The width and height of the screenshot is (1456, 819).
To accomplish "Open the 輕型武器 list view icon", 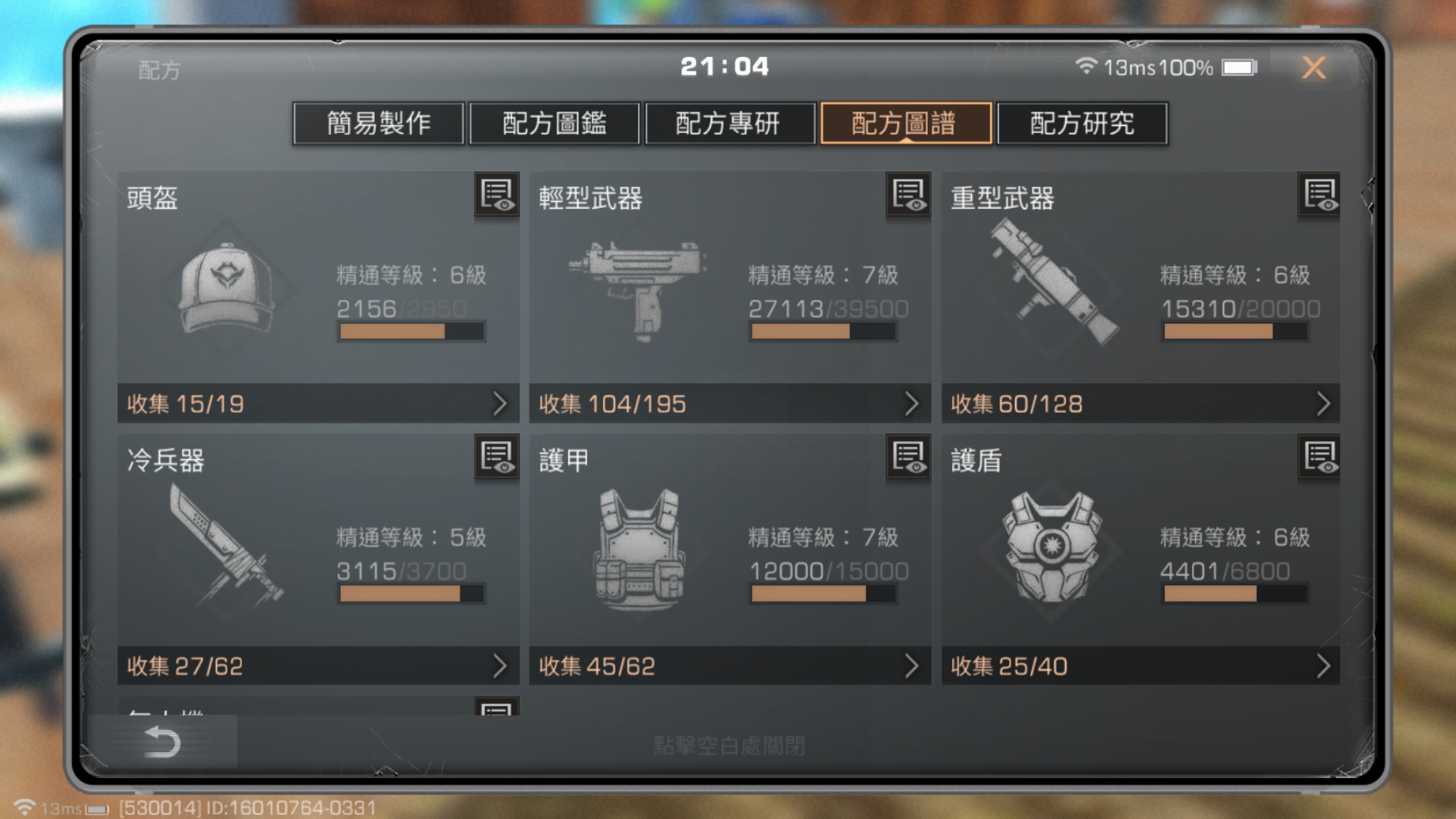I will (x=908, y=195).
